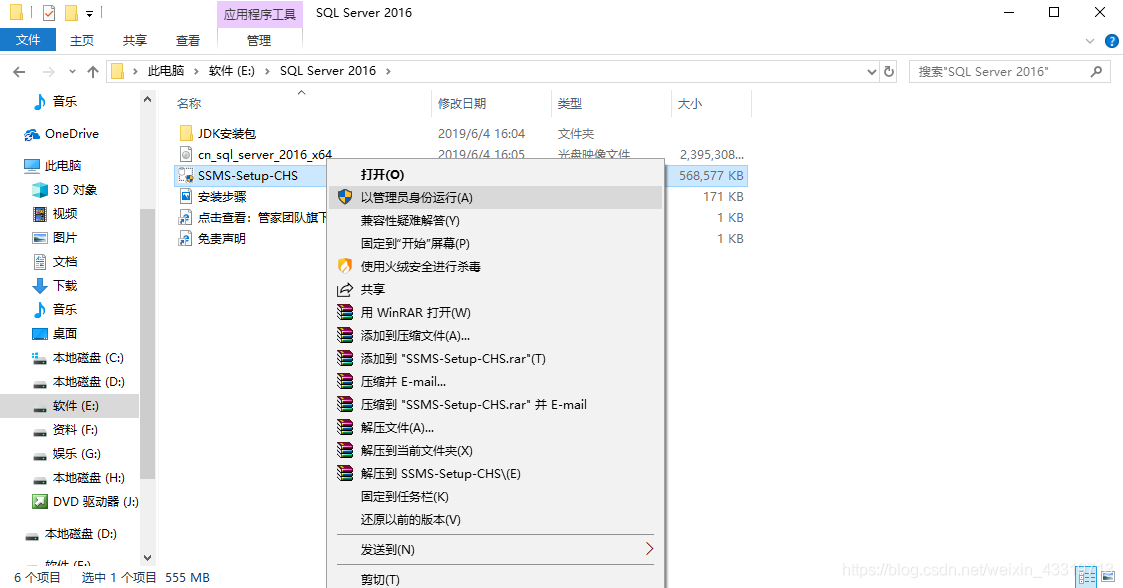
Task: Choose 添加到压缩文件(A)... entry
Action: [x=495, y=335]
